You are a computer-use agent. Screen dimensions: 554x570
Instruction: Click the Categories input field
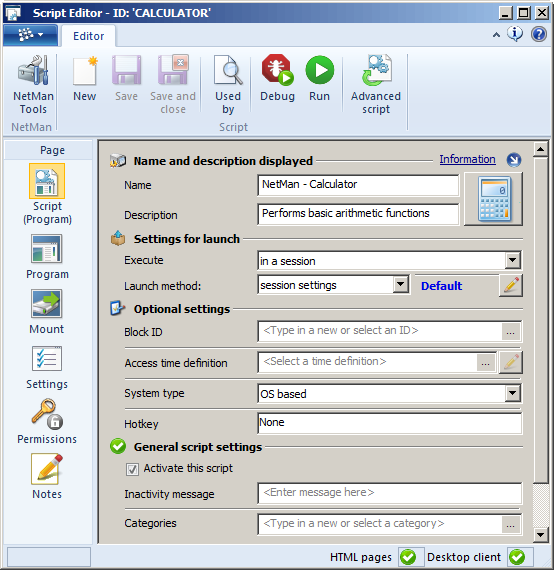(380, 524)
